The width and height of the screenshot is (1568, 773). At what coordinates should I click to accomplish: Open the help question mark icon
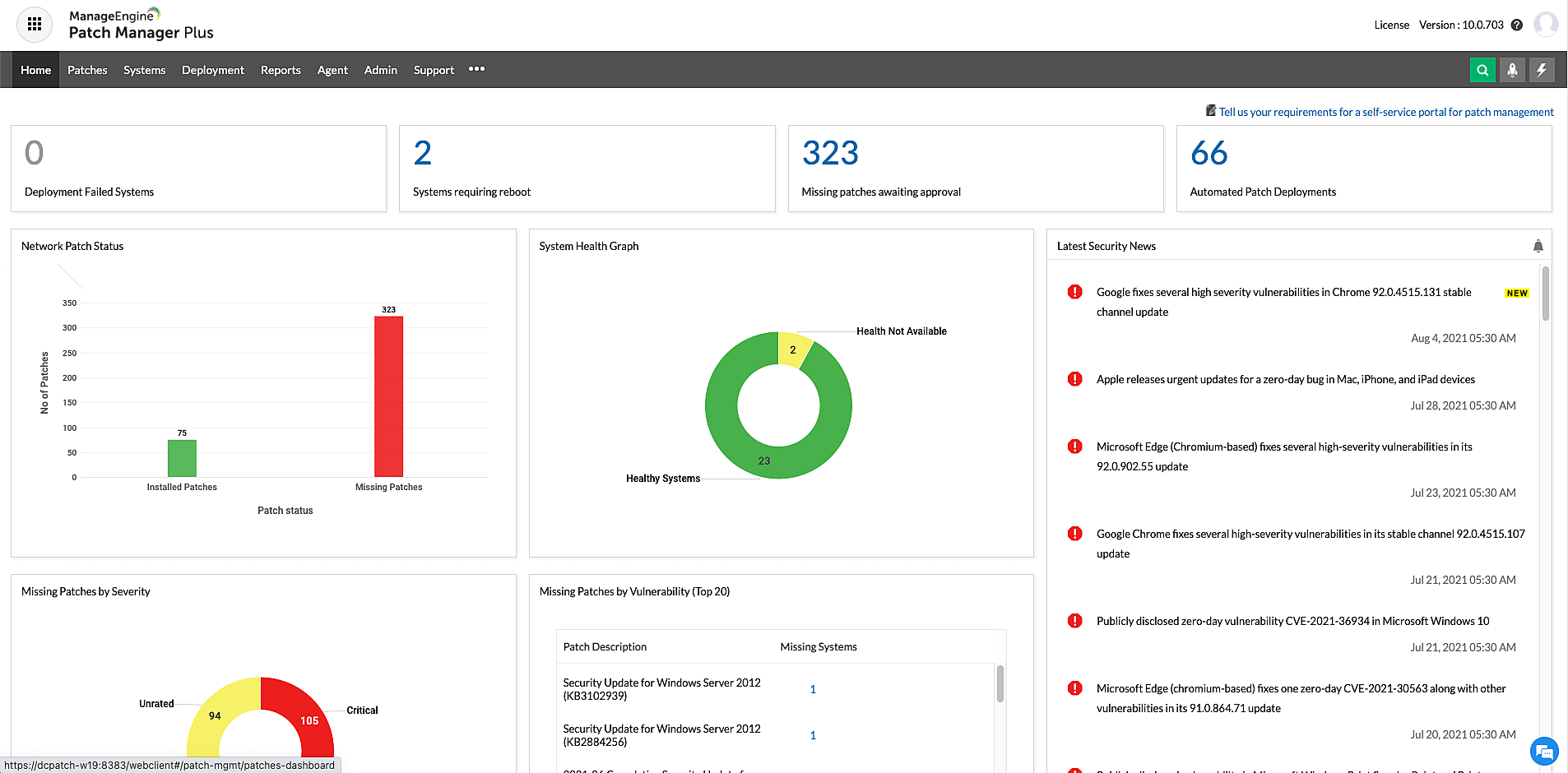pyautogui.click(x=1517, y=25)
